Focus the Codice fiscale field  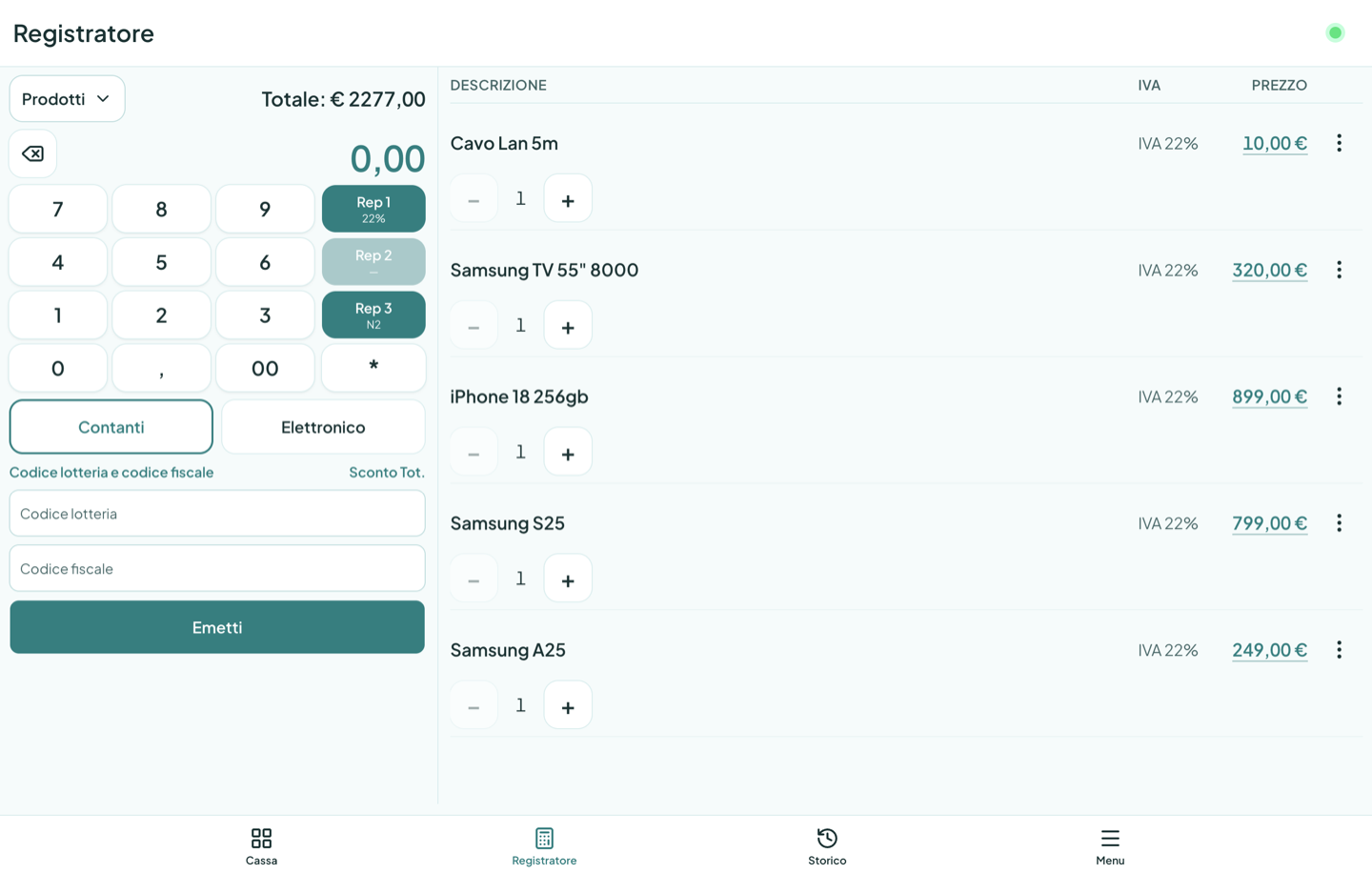217,569
